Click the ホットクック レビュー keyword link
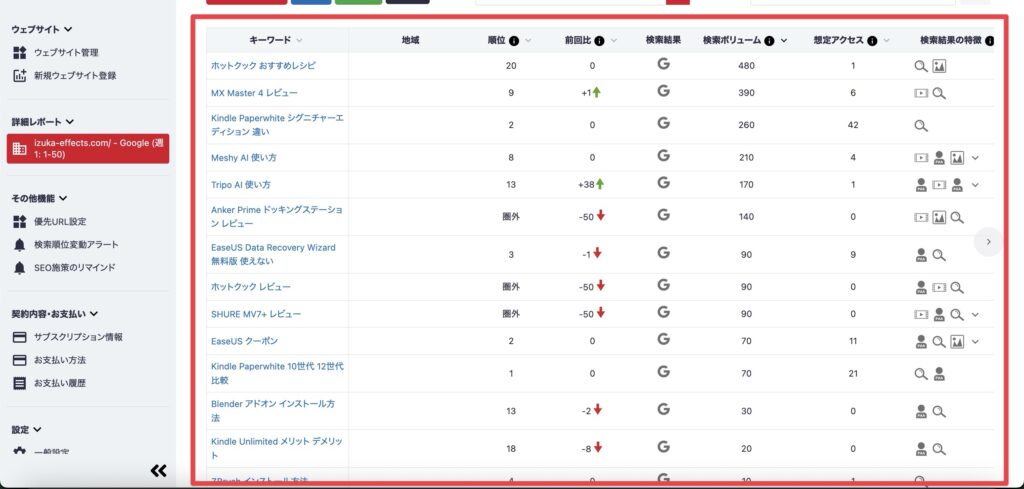1024x489 pixels. pyautogui.click(x=251, y=287)
